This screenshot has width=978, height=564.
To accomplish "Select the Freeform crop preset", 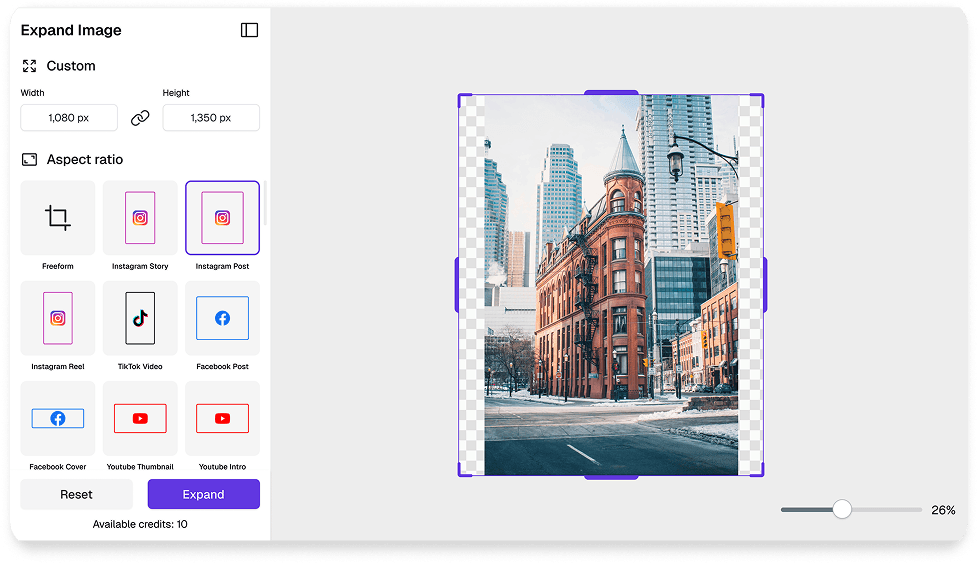I will (58, 218).
